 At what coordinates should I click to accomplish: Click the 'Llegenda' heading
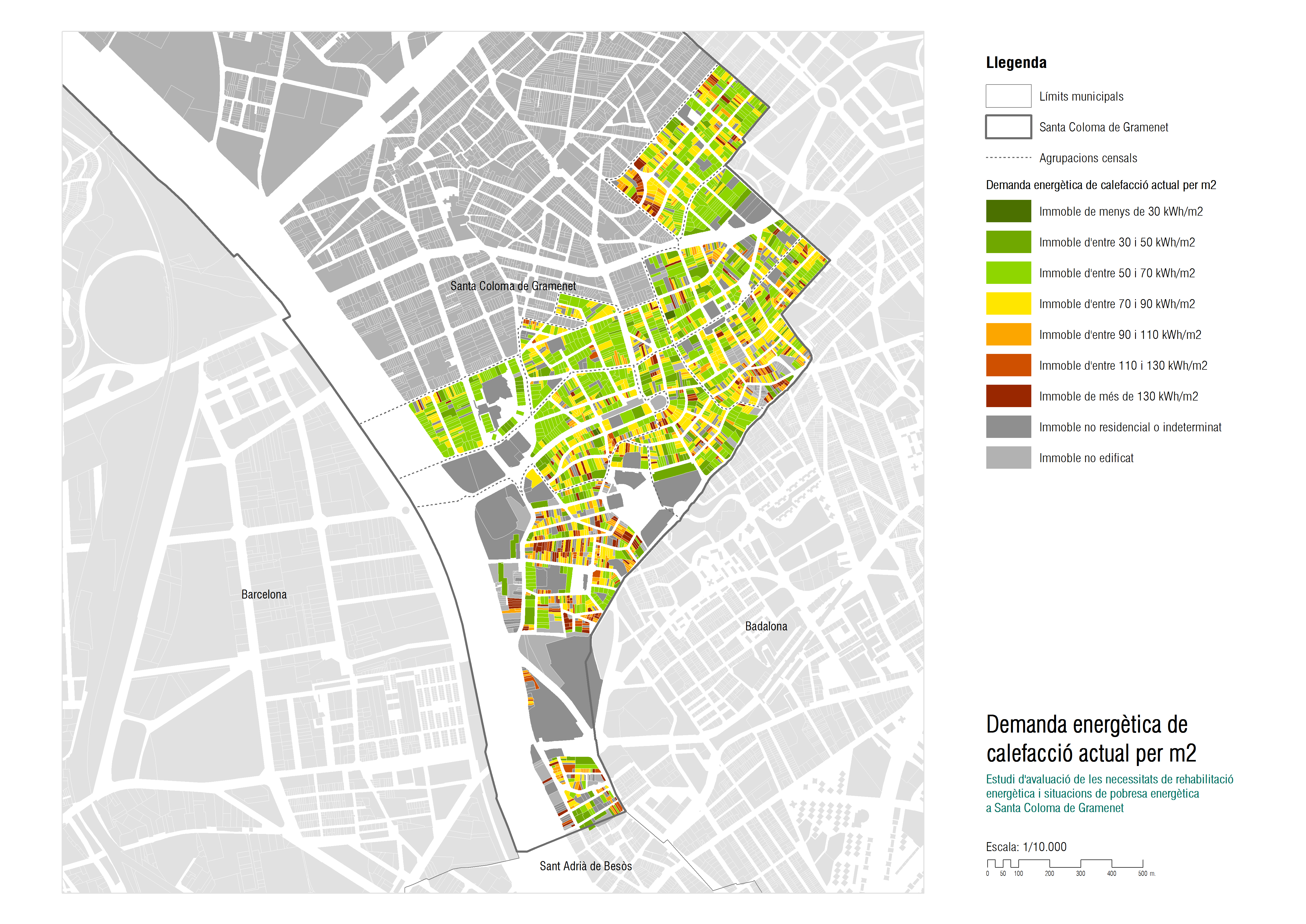[1016, 63]
